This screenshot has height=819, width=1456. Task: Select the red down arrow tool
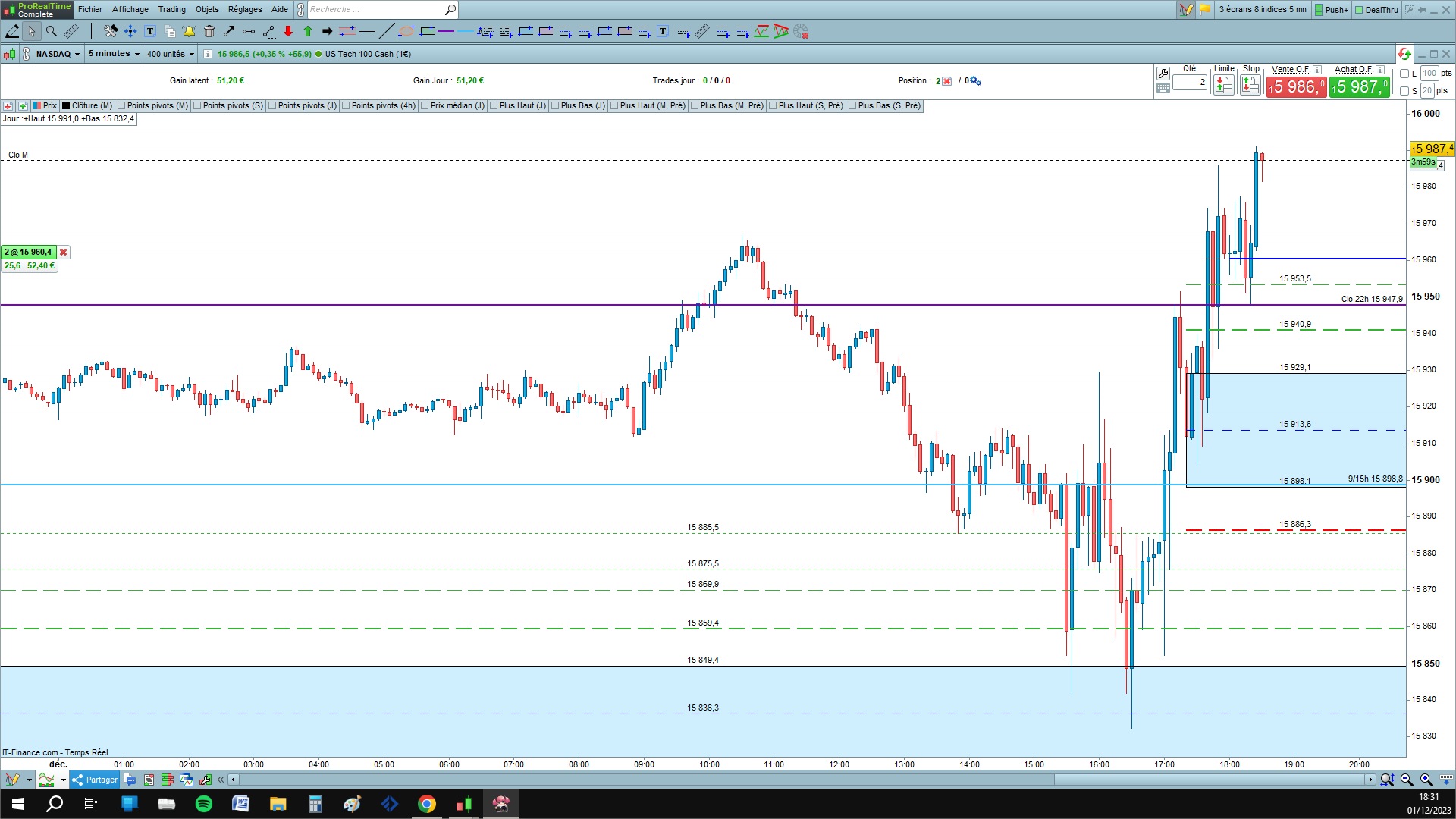pos(288,31)
